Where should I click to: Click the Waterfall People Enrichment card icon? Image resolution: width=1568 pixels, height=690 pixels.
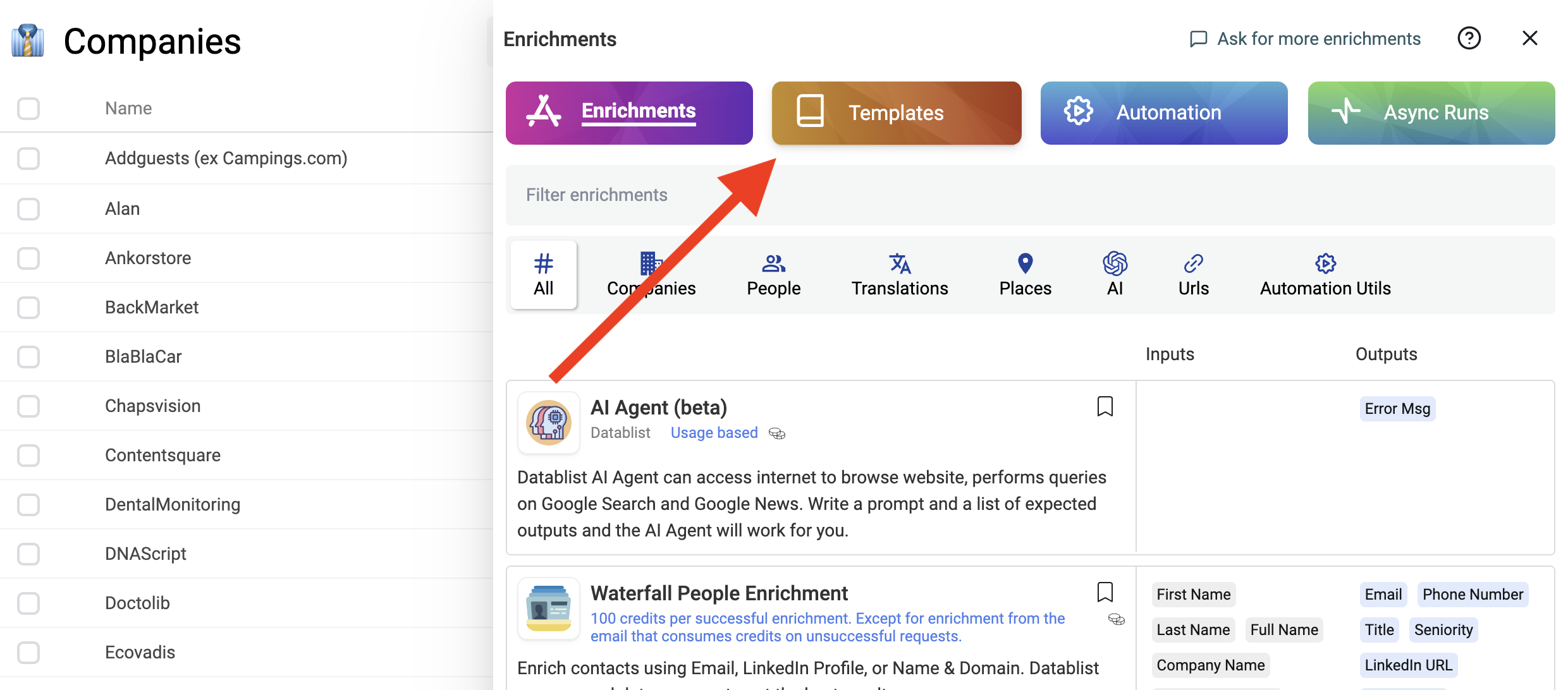549,608
